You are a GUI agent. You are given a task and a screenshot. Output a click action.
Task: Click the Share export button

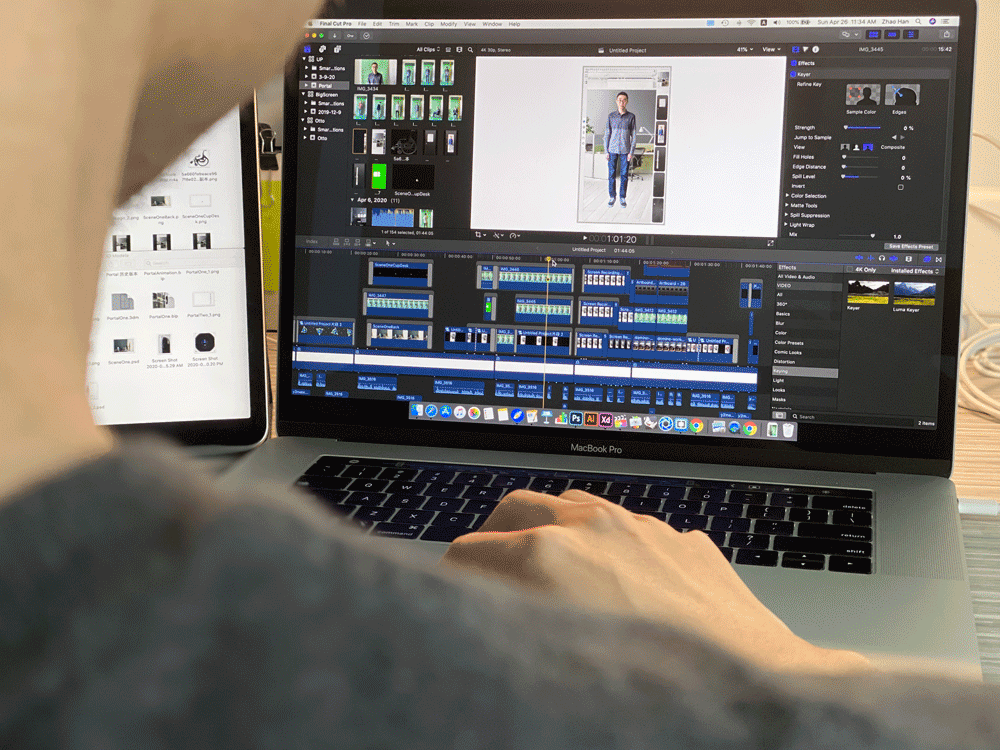(946, 34)
